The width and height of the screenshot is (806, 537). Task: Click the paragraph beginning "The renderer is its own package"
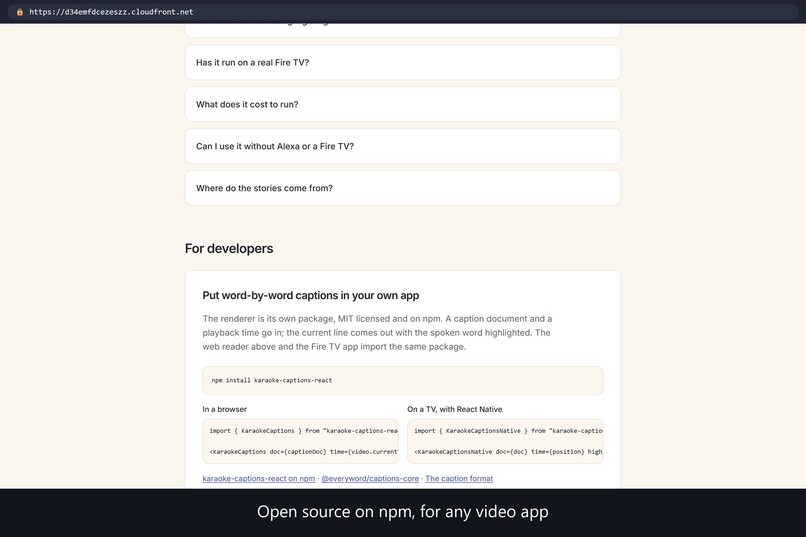click(x=377, y=332)
